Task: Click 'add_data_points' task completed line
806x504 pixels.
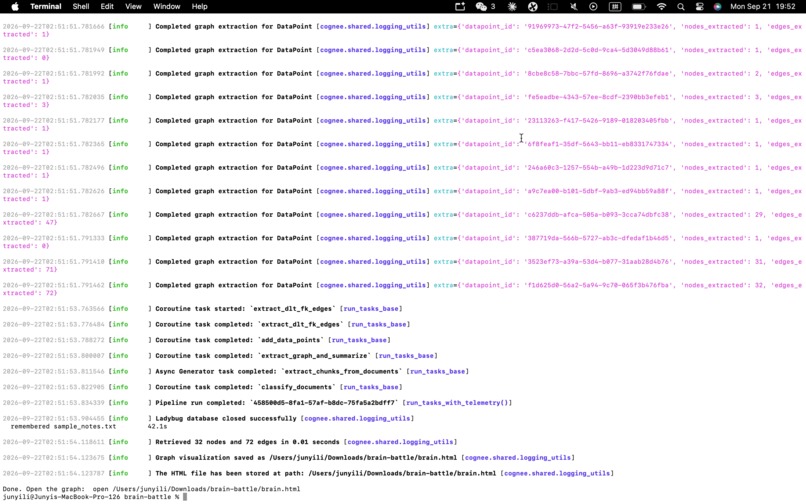Action: click(242, 340)
